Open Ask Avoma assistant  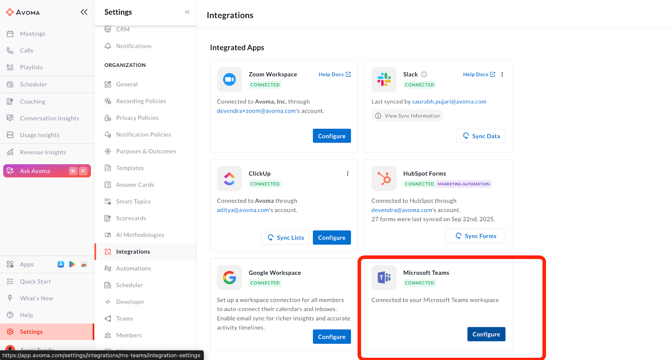point(47,171)
